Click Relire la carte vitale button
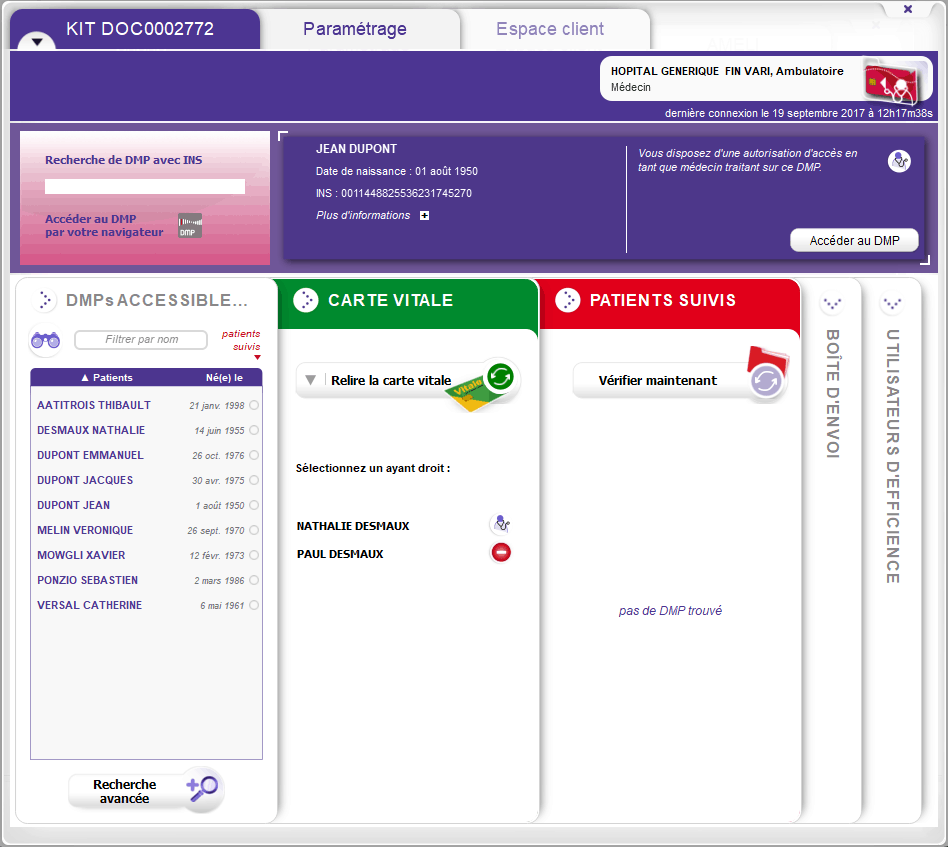 tap(405, 380)
